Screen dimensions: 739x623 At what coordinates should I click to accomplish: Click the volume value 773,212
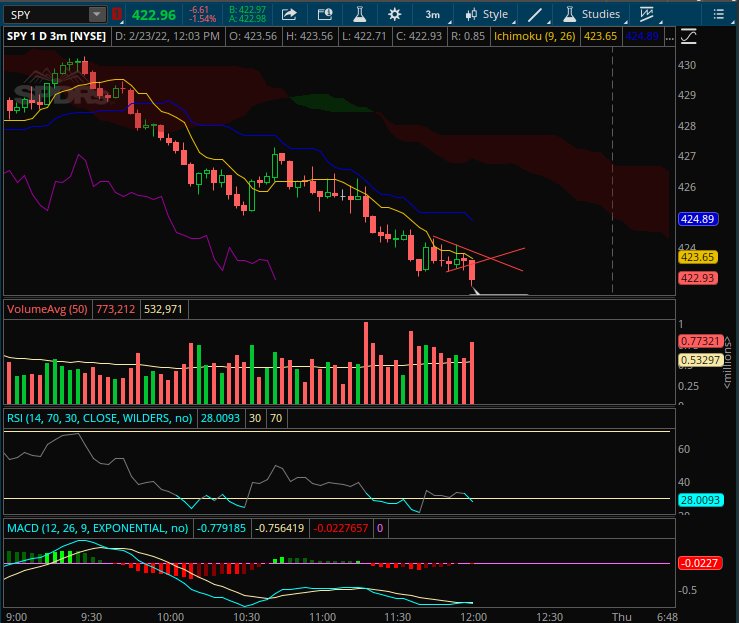point(115,310)
